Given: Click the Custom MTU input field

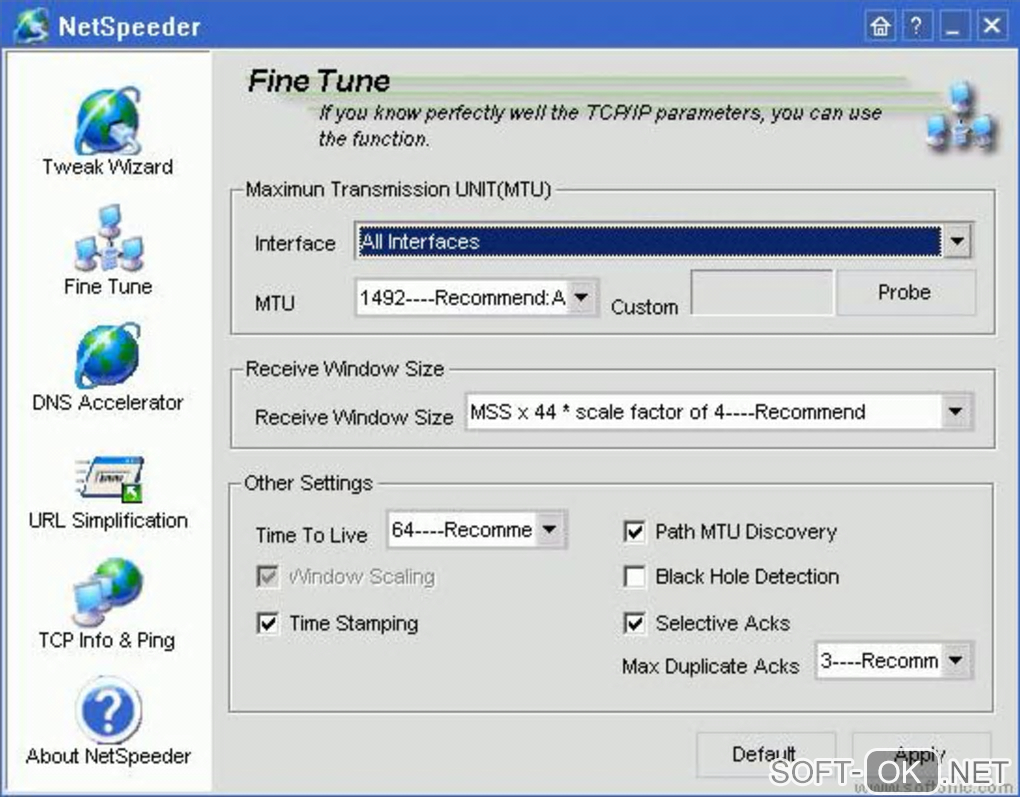Looking at the screenshot, I should tap(762, 293).
